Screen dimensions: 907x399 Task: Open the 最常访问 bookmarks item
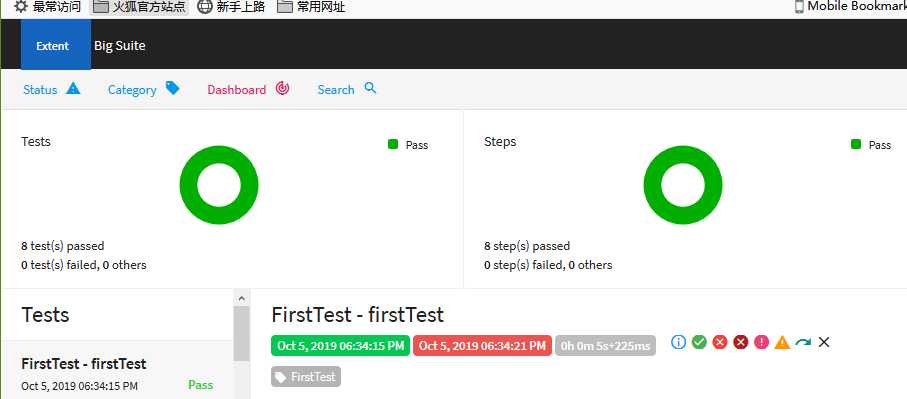pos(47,7)
